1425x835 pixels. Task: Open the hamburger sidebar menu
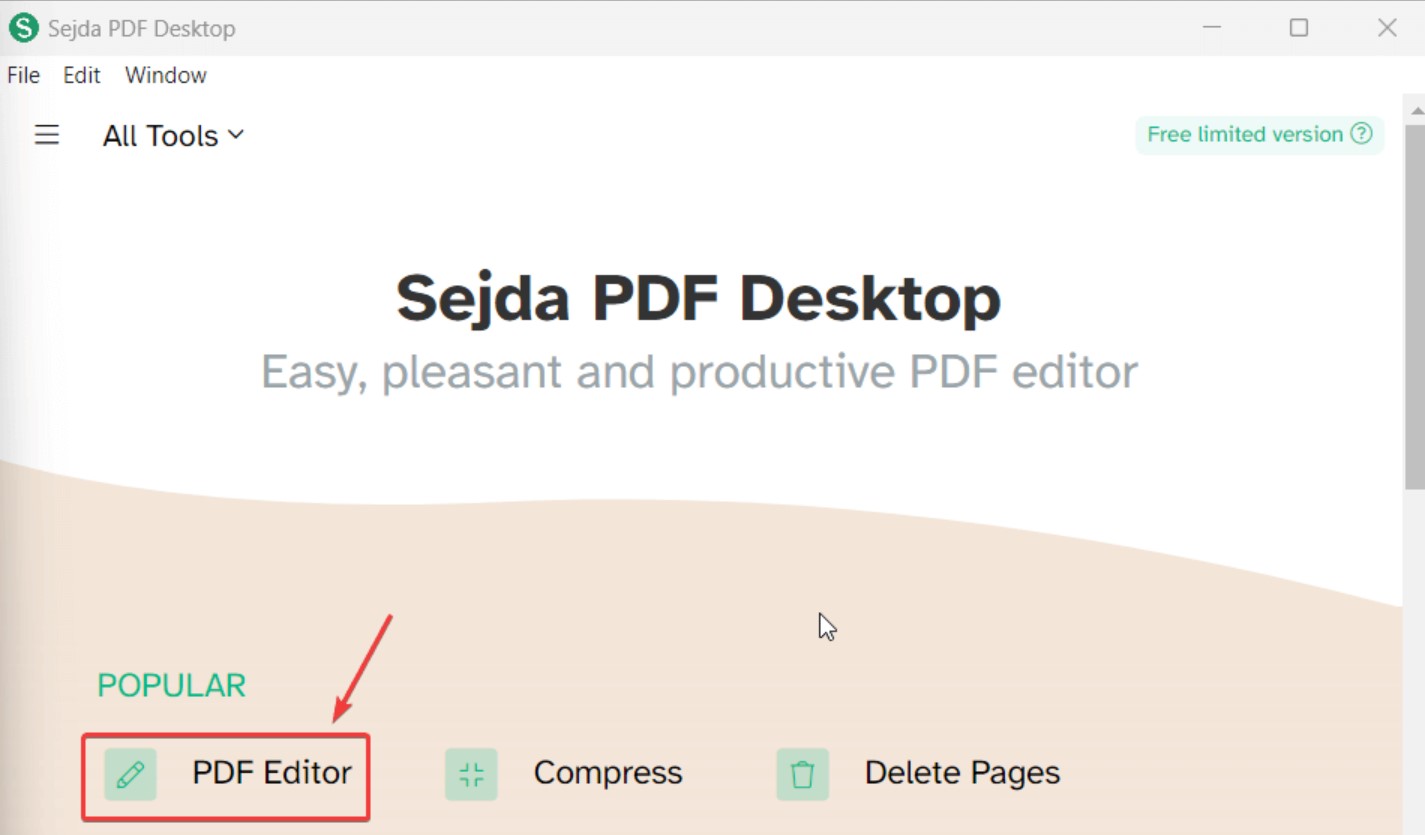(x=47, y=135)
